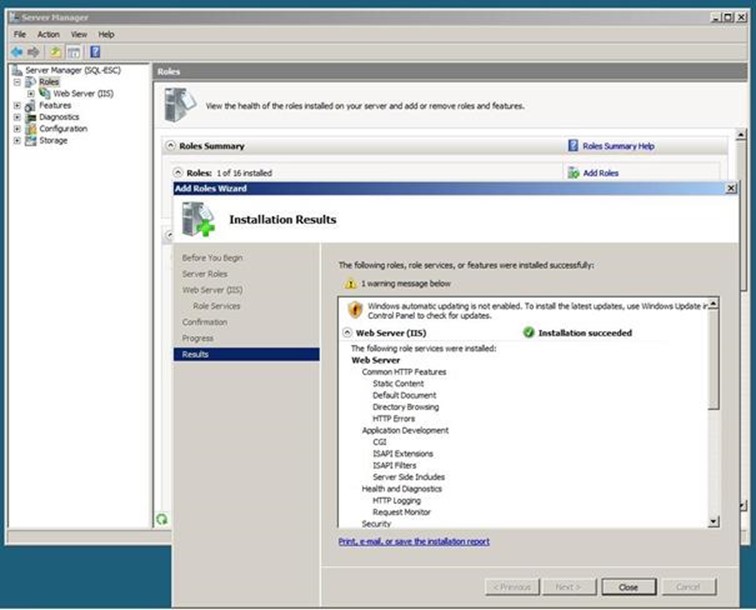Screen dimensions: 756x610
Task: Expand the Configuration tree node
Action: pos(17,129)
